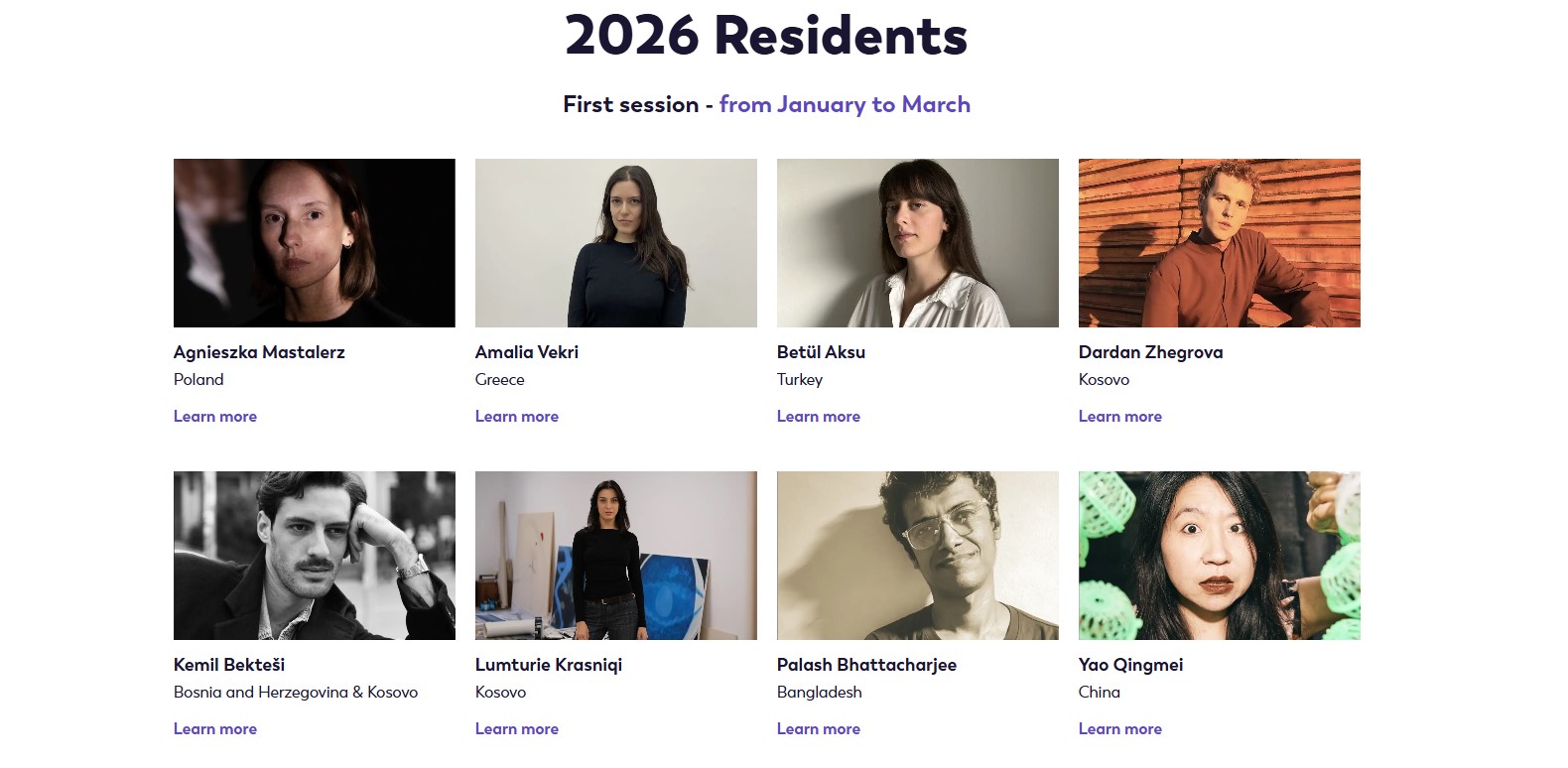This screenshot has width=1568, height=768.
Task: Select Palash Bhattacharjee's sepia portrait
Action: point(917,556)
